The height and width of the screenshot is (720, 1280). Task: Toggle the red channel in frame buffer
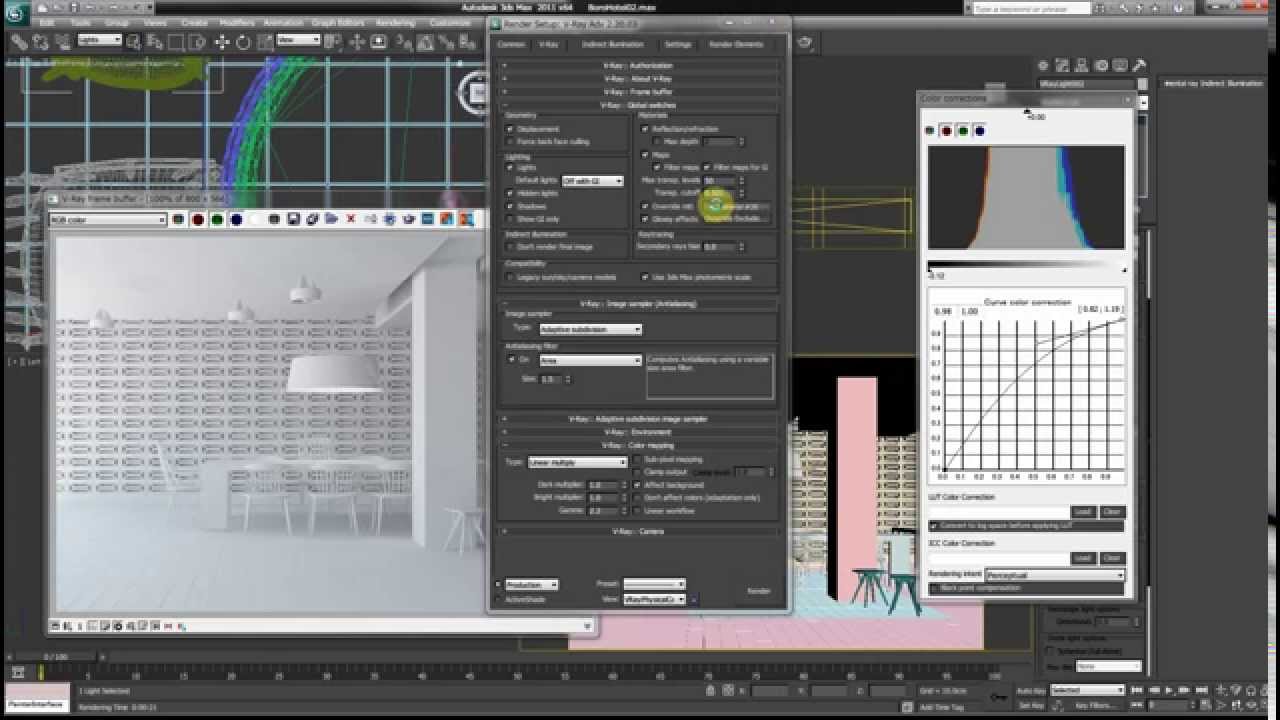pos(198,219)
